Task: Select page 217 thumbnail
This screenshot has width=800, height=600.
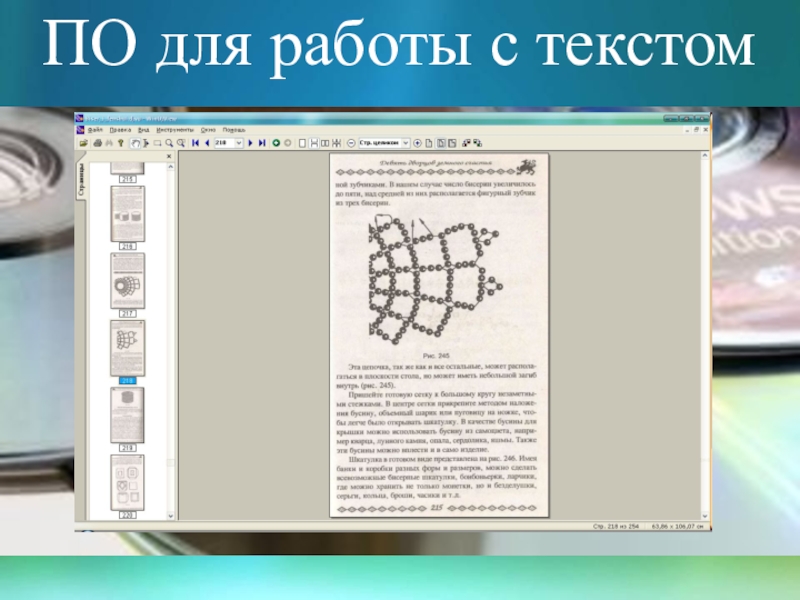Action: point(127,280)
